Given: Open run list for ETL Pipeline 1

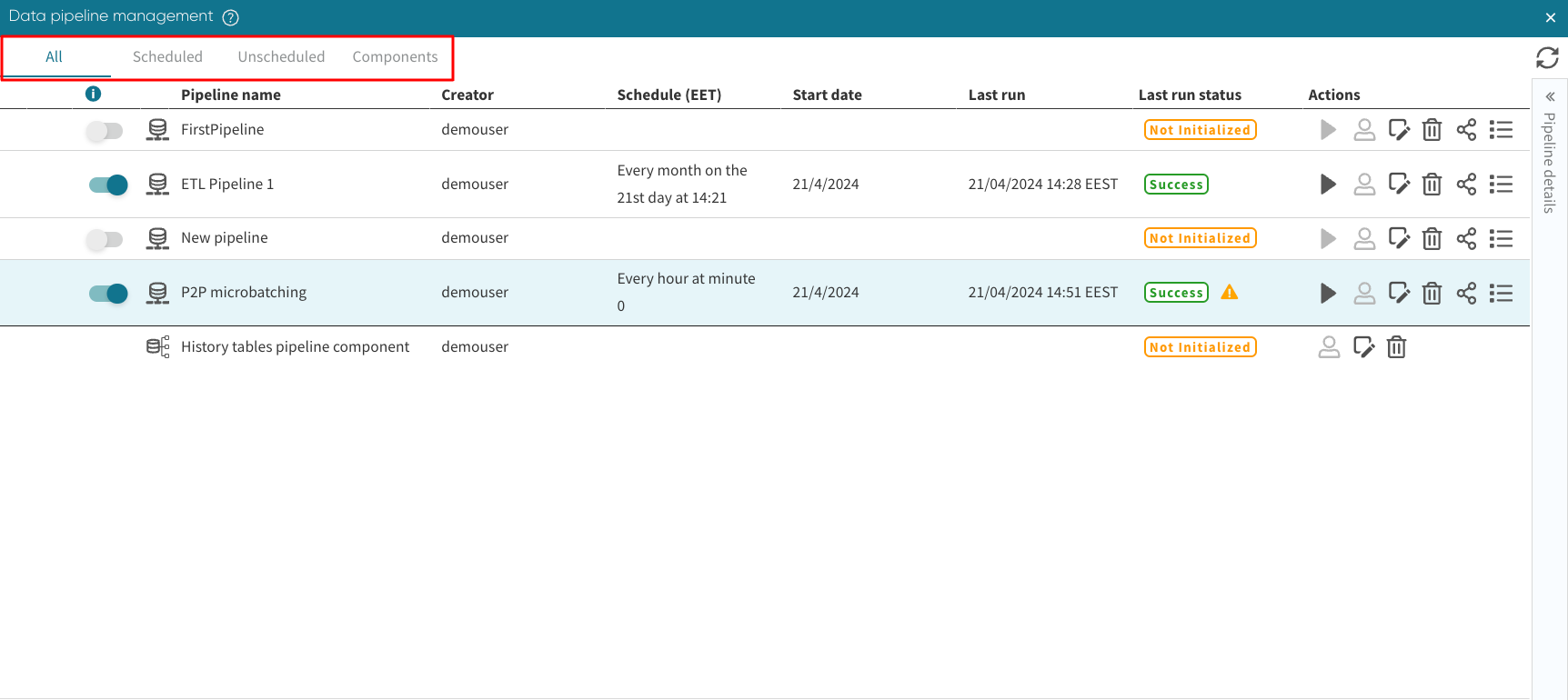Looking at the screenshot, I should [1501, 185].
